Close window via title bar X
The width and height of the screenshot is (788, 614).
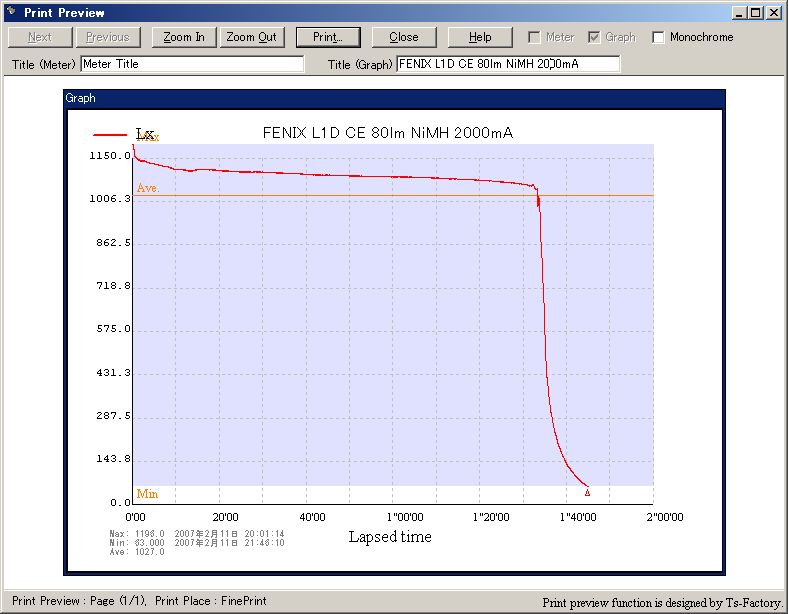(x=774, y=13)
